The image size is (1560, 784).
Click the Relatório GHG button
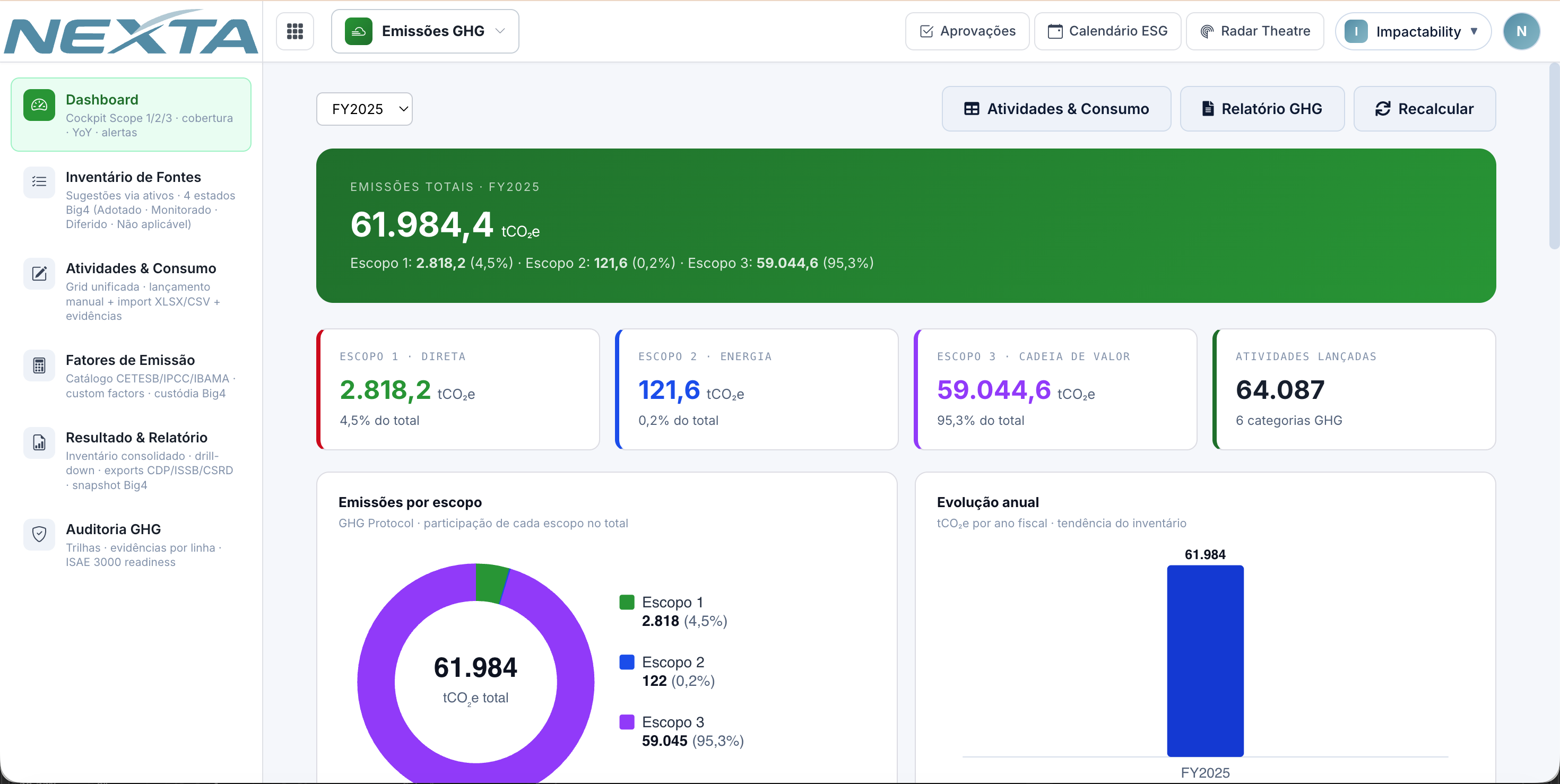1262,109
